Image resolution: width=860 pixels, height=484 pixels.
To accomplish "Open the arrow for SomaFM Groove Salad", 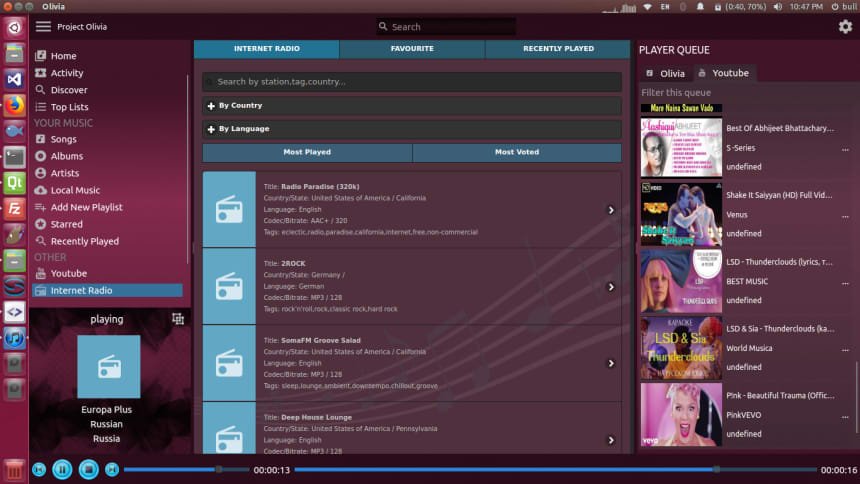I will 611,363.
